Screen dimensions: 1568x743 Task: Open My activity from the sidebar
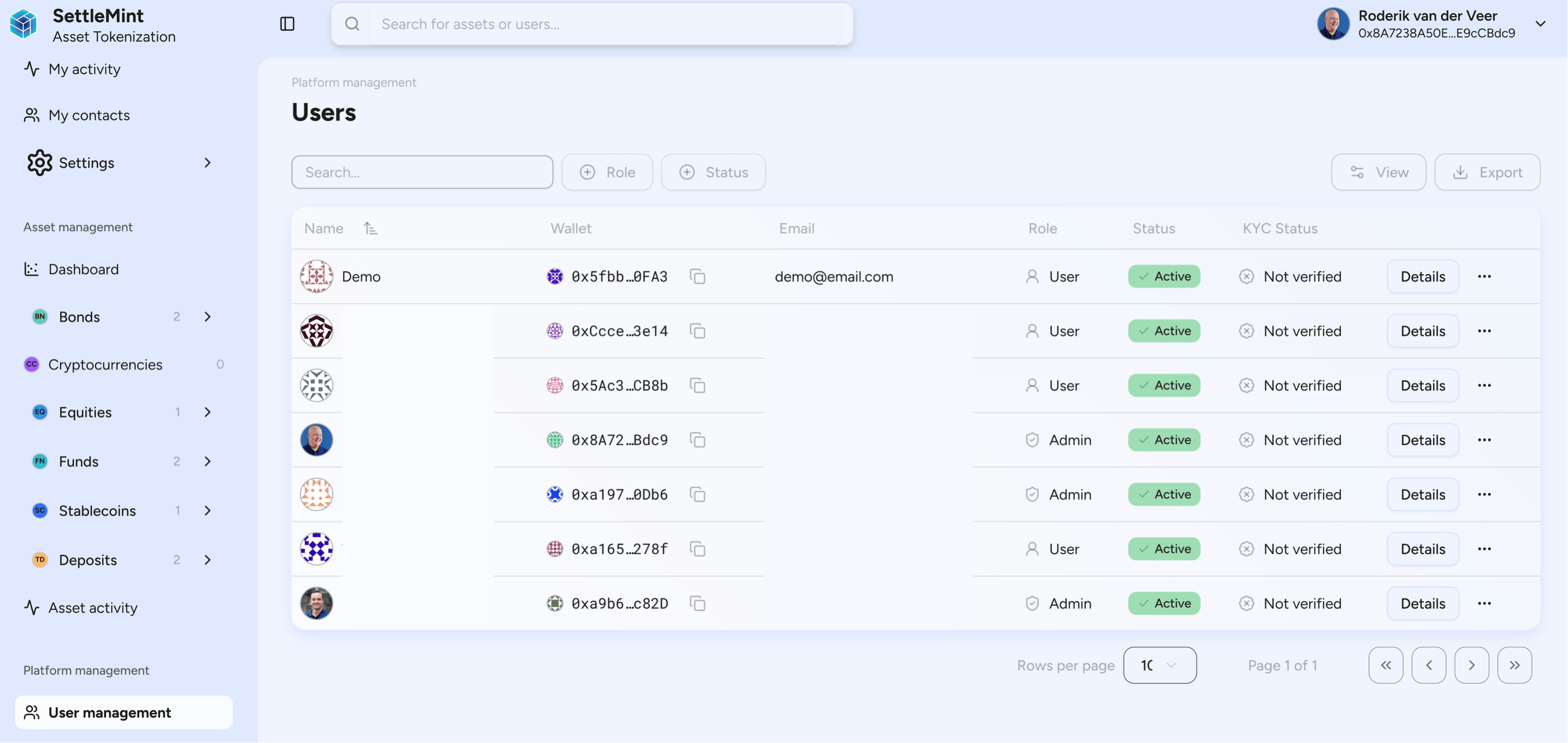pyautogui.click(x=85, y=69)
